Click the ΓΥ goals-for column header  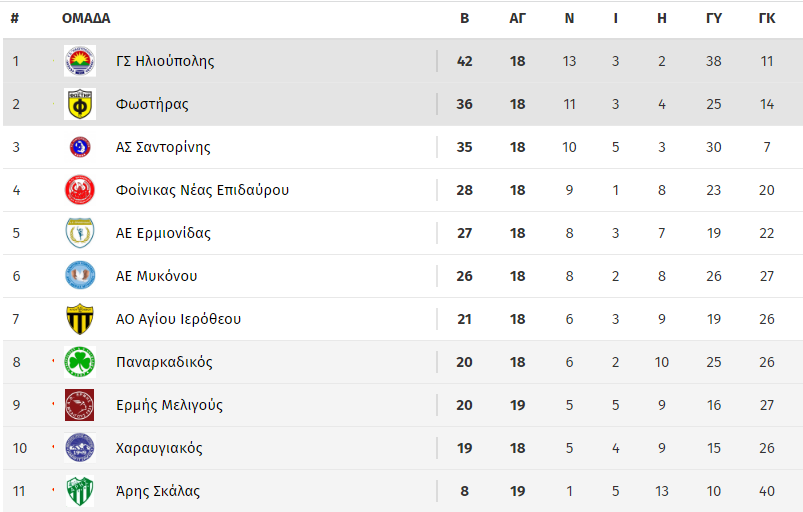coord(714,18)
